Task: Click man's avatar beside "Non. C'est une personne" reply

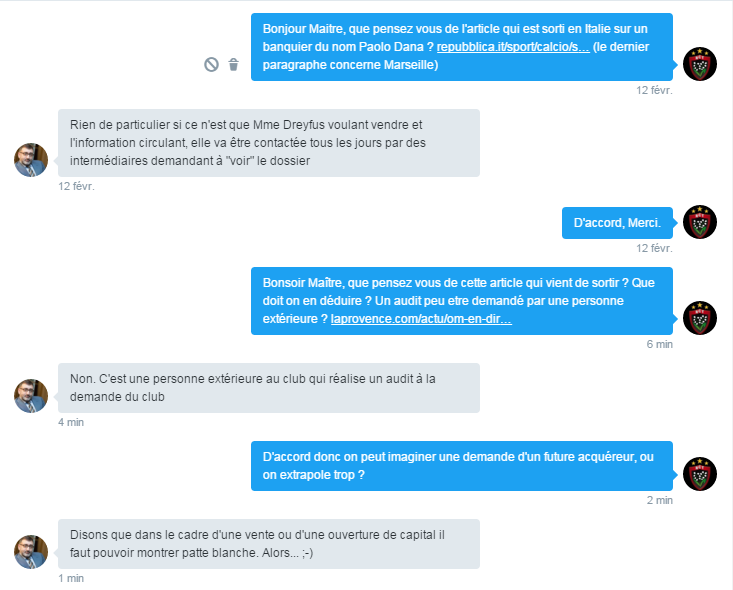Action: click(31, 396)
